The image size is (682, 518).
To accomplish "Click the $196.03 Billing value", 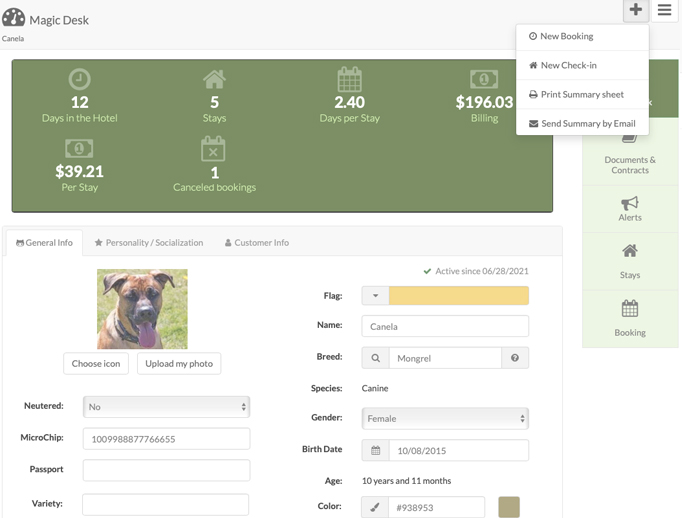I will point(484,102).
